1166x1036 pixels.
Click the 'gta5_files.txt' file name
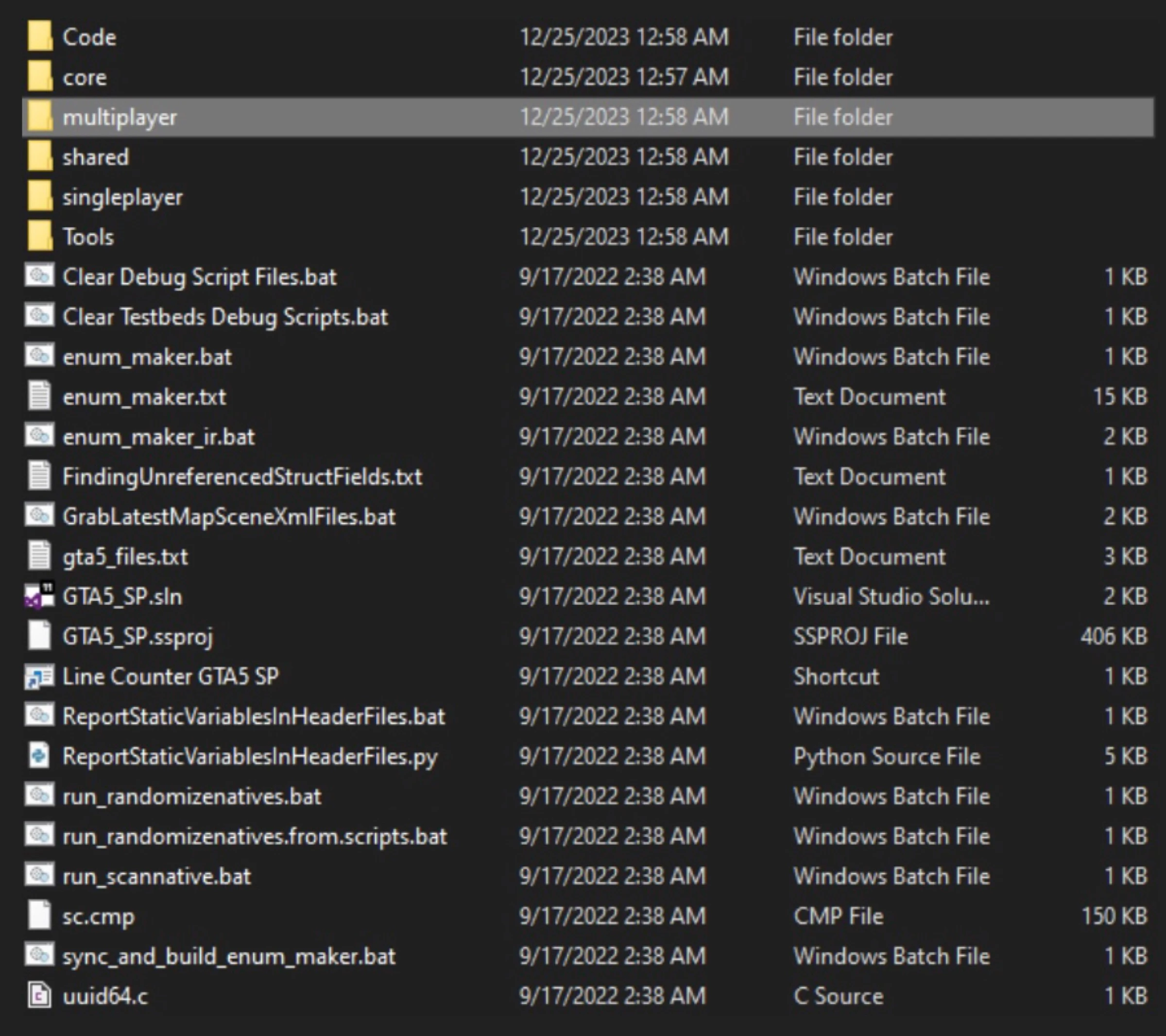pos(125,557)
